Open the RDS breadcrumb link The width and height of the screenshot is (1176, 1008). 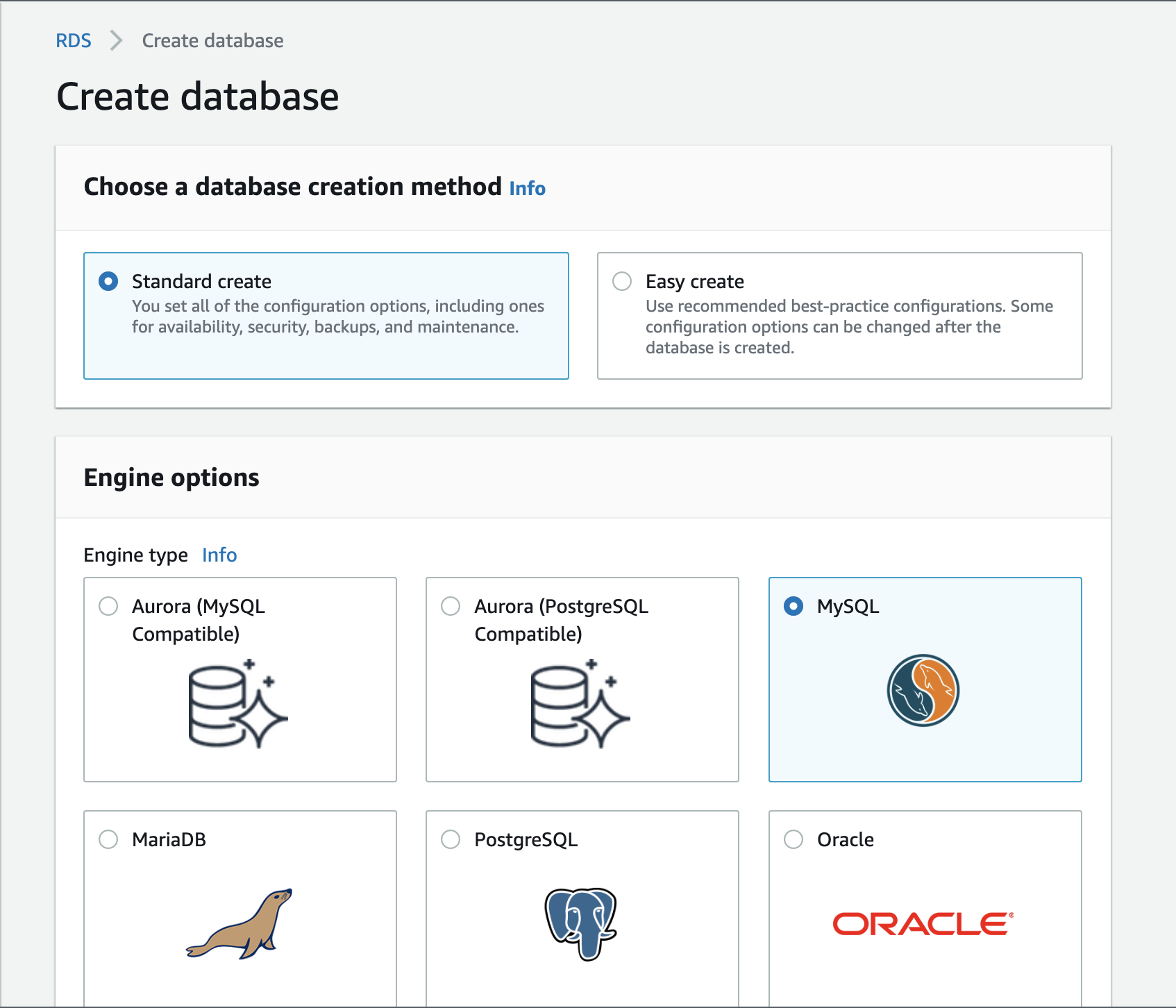[x=74, y=41]
